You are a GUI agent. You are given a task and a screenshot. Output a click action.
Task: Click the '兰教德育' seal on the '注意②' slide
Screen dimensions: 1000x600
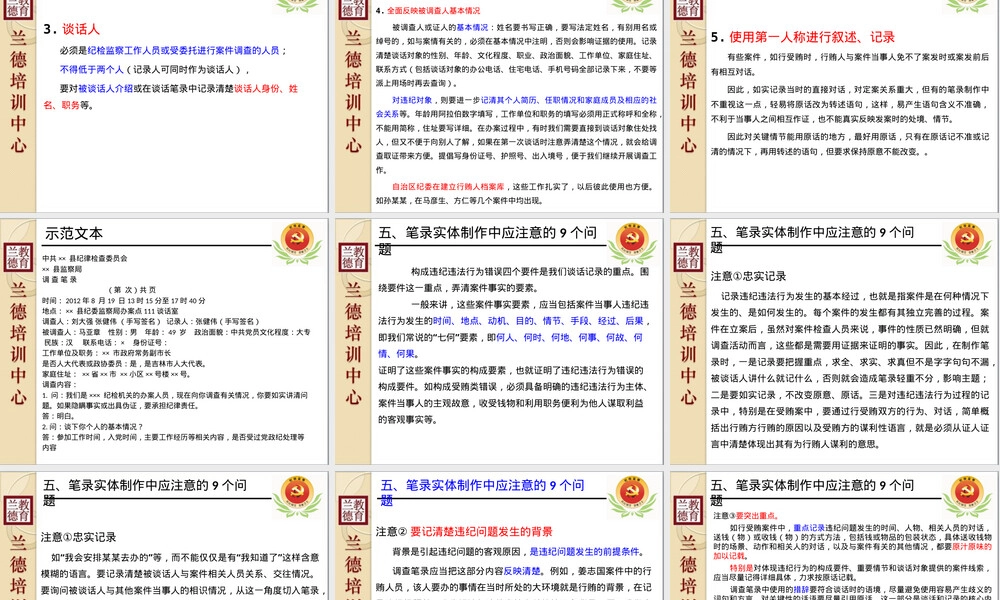pyautogui.click(x=353, y=509)
